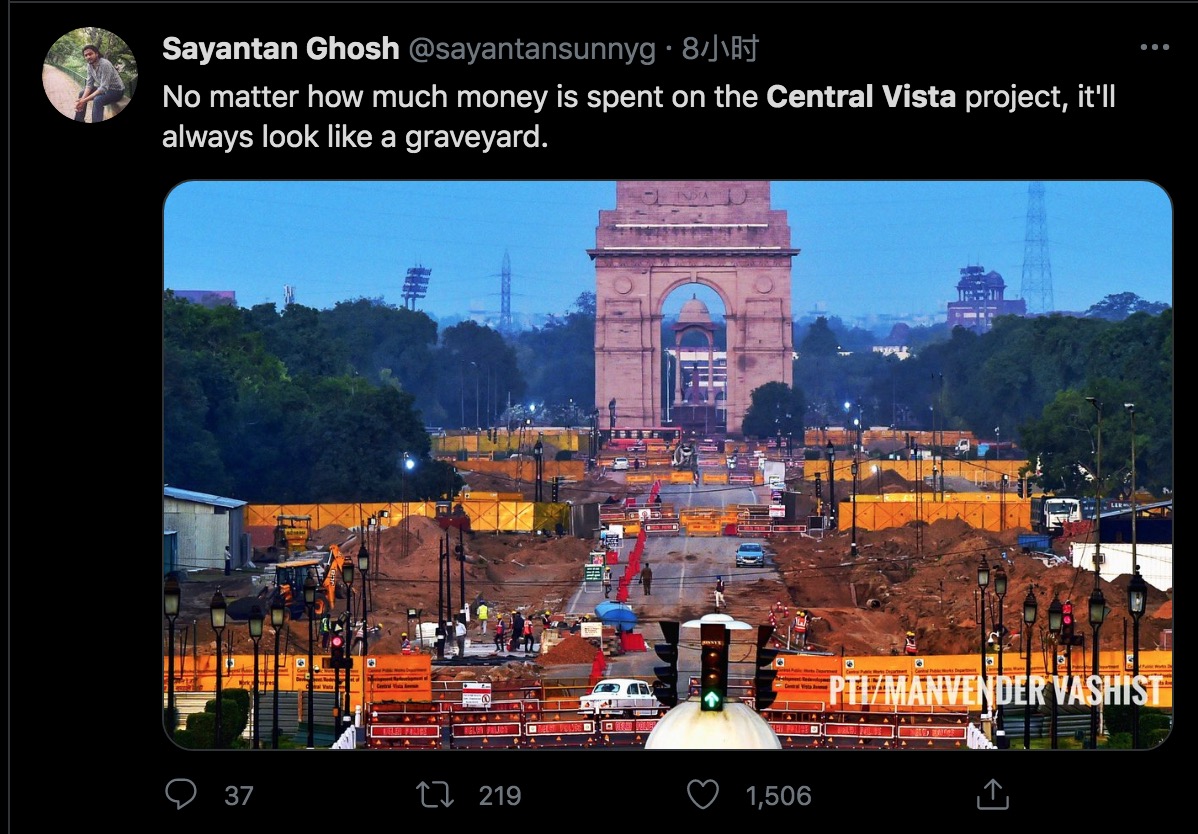The width and height of the screenshot is (1198, 834).
Task: Open the share menu icon below the photo
Action: (x=992, y=794)
